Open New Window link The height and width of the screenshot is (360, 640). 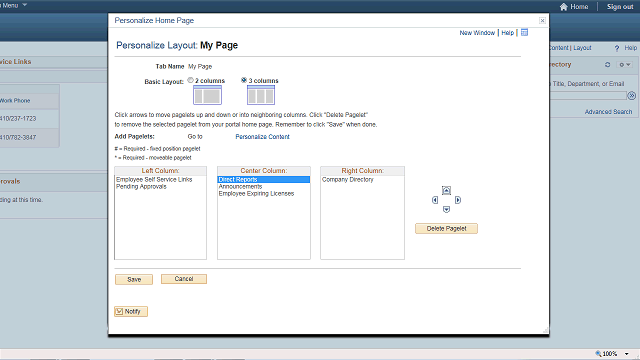[x=477, y=33]
